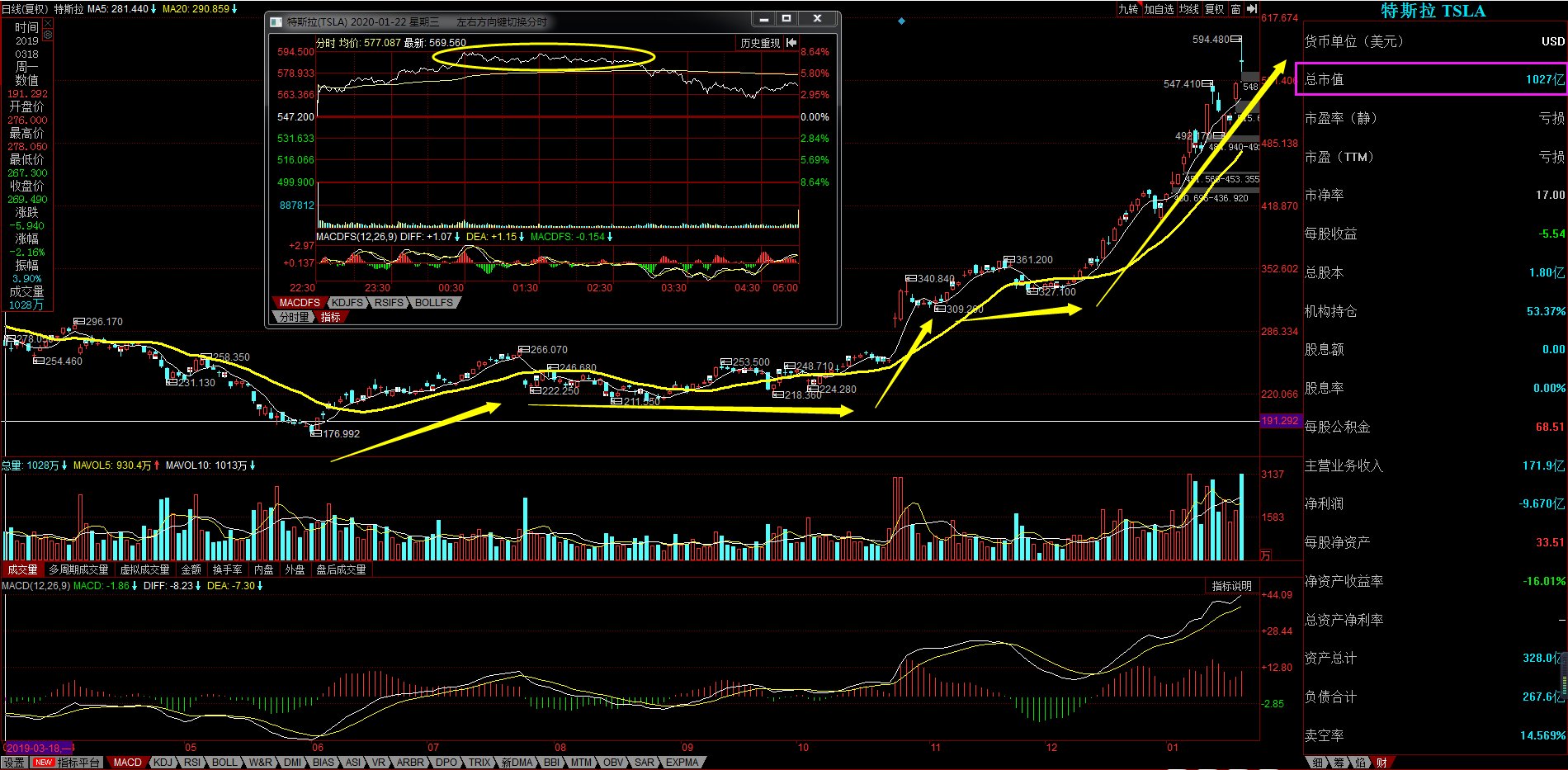
Task: Click the 2019-03-18 date marker on the time axis
Action: pyautogui.click(x=38, y=748)
